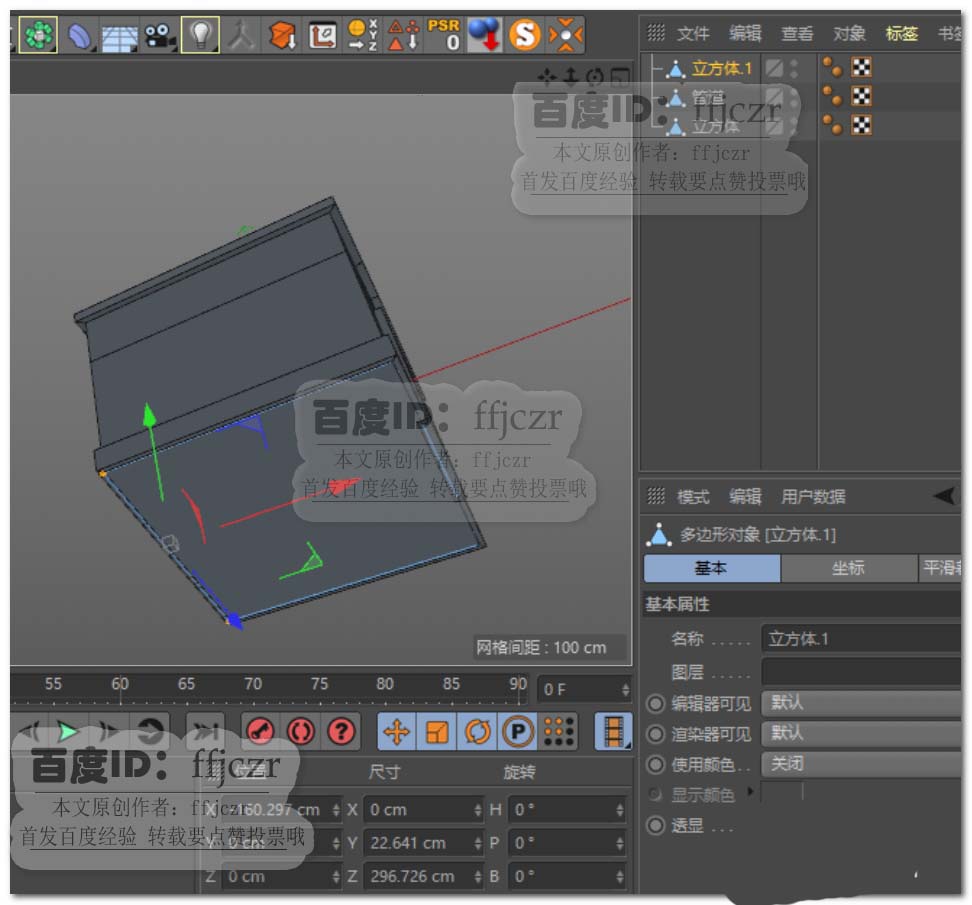
Task: Open the axis workplane tool icon
Action: (322, 35)
